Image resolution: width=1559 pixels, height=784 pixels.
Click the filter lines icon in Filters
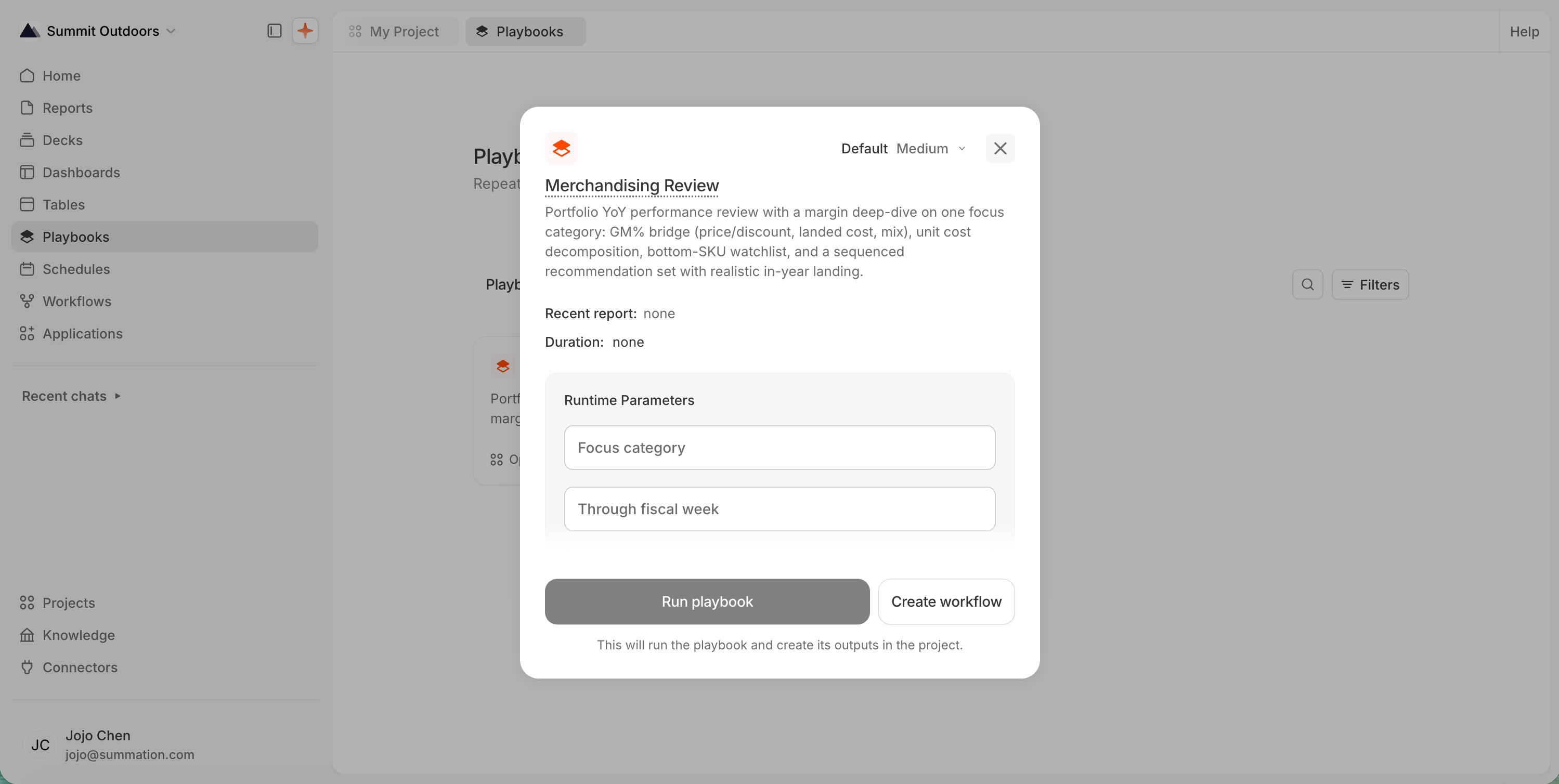click(1347, 285)
